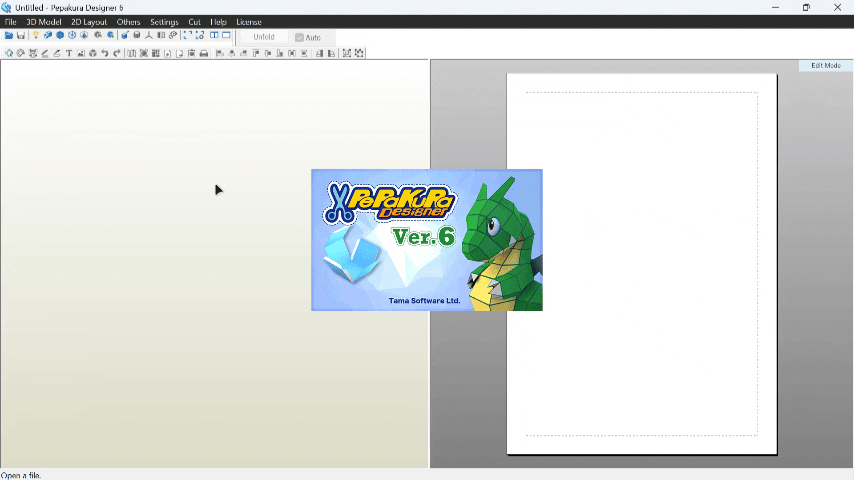Open the Others menu

point(129,22)
